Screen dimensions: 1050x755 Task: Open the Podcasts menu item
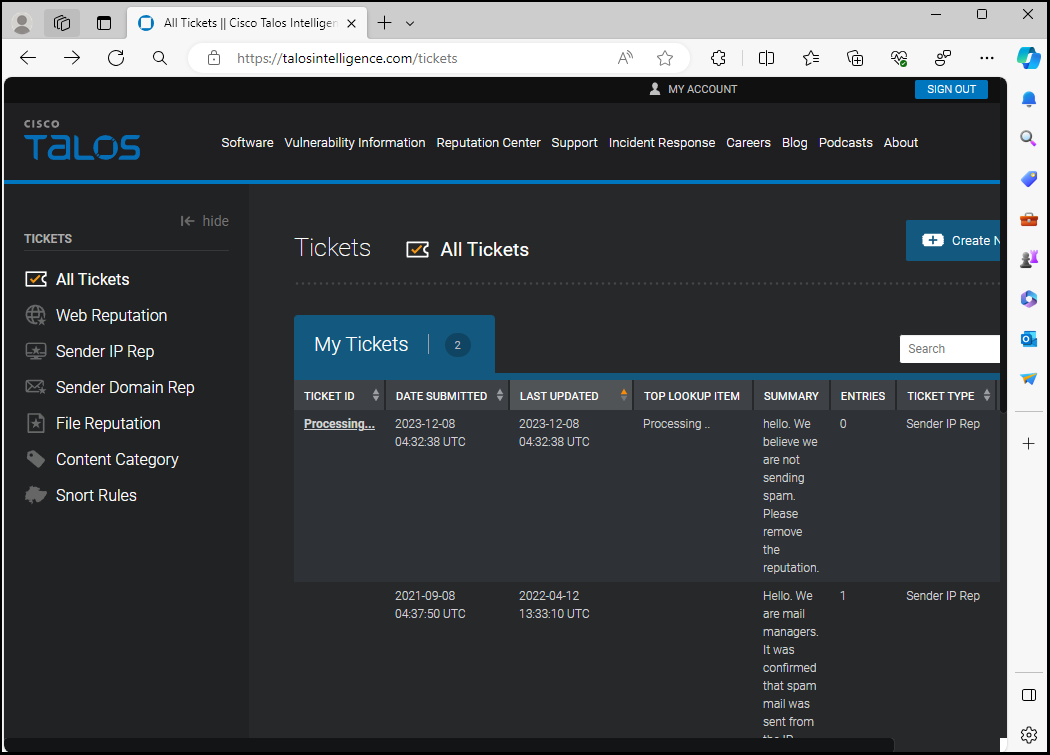pyautogui.click(x=845, y=143)
